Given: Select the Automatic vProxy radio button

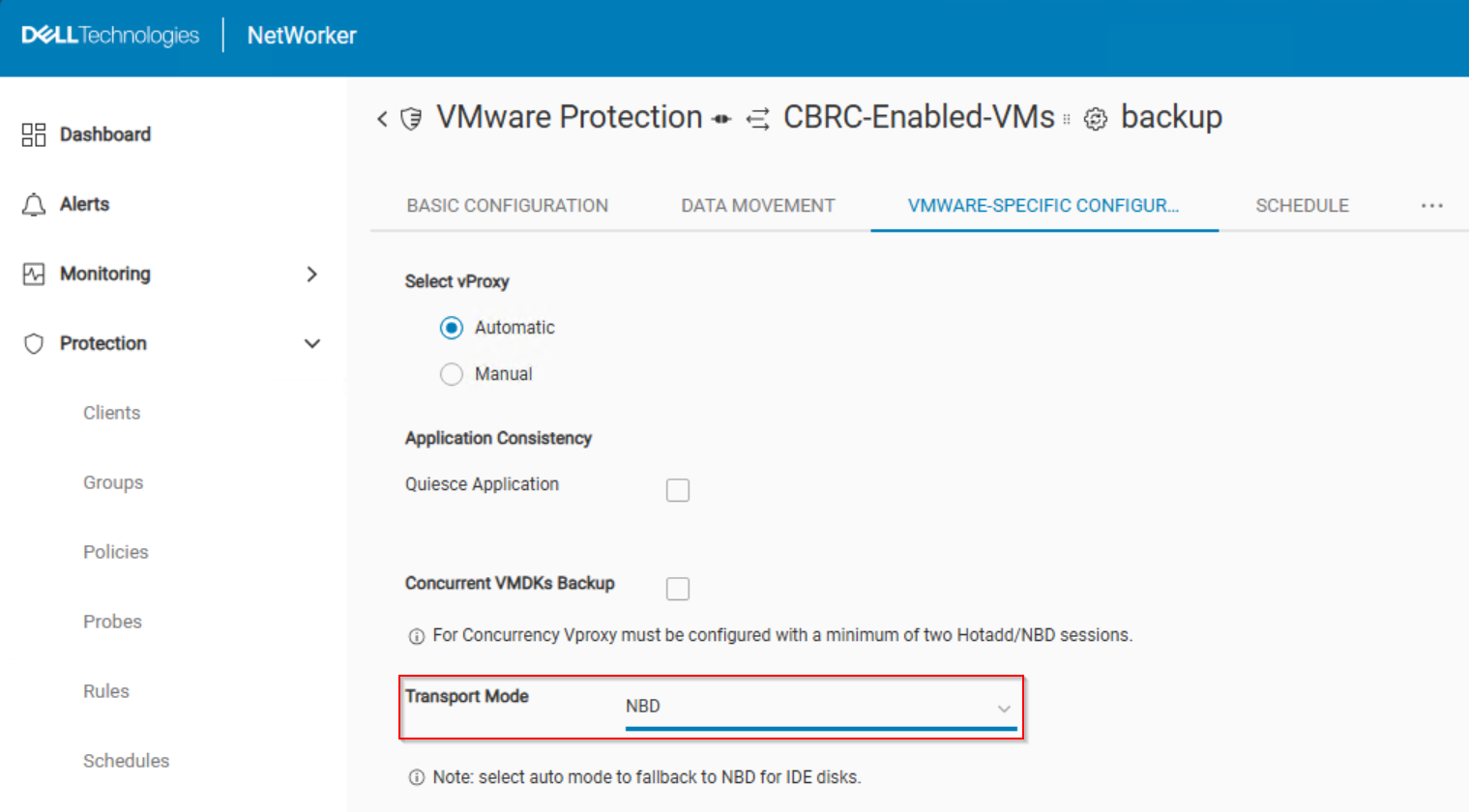Looking at the screenshot, I should coord(452,328).
